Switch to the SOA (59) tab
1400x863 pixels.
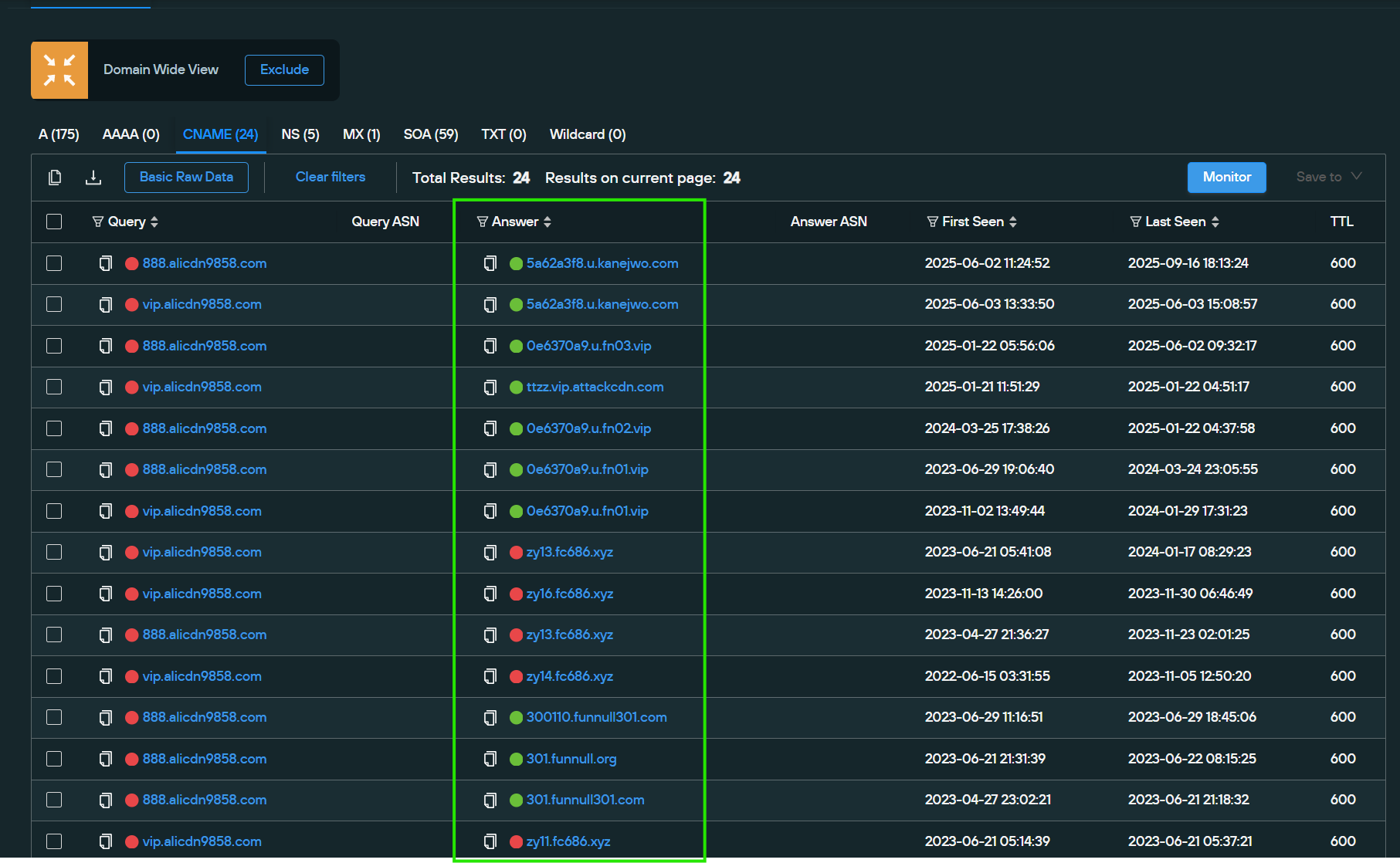[x=430, y=134]
